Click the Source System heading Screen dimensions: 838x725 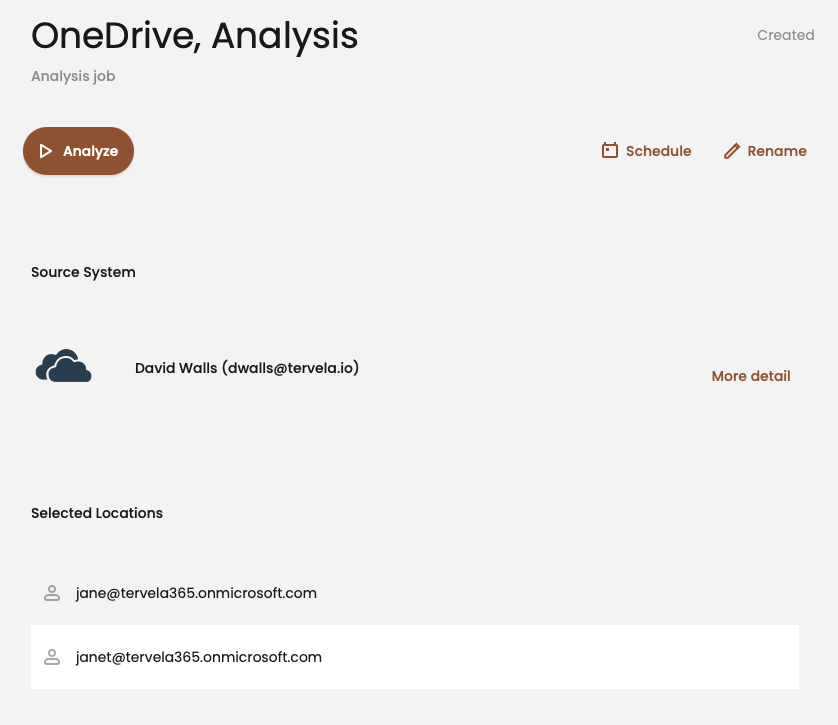tap(83, 272)
